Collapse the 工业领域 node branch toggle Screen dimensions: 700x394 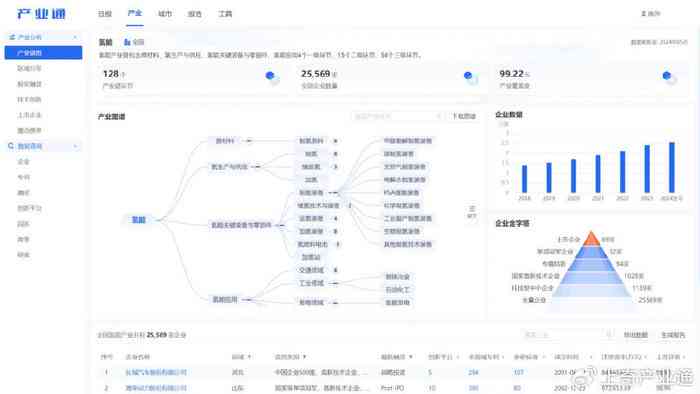[x=335, y=283]
